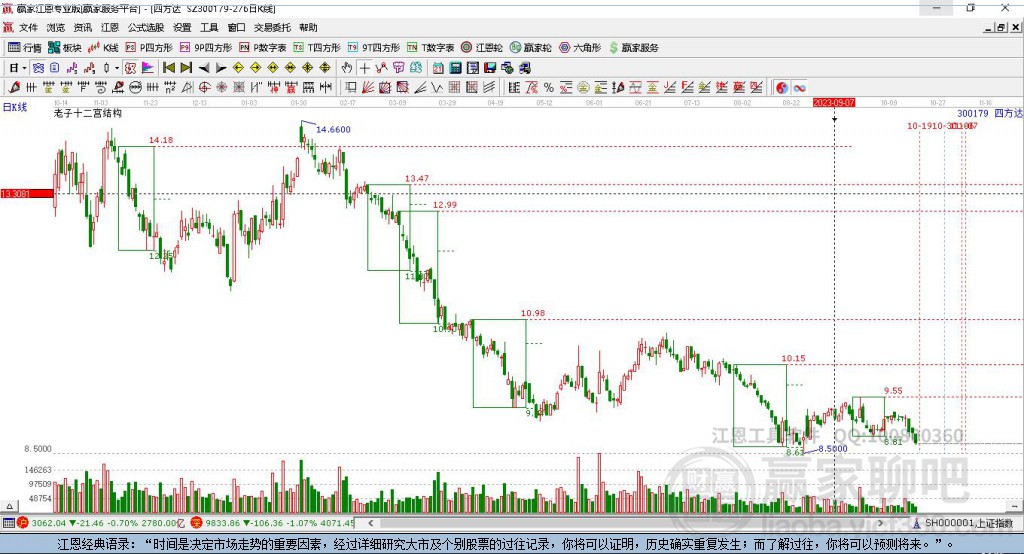Open the P四方形 tool
Screen dimensions: 1024x554
point(148,48)
